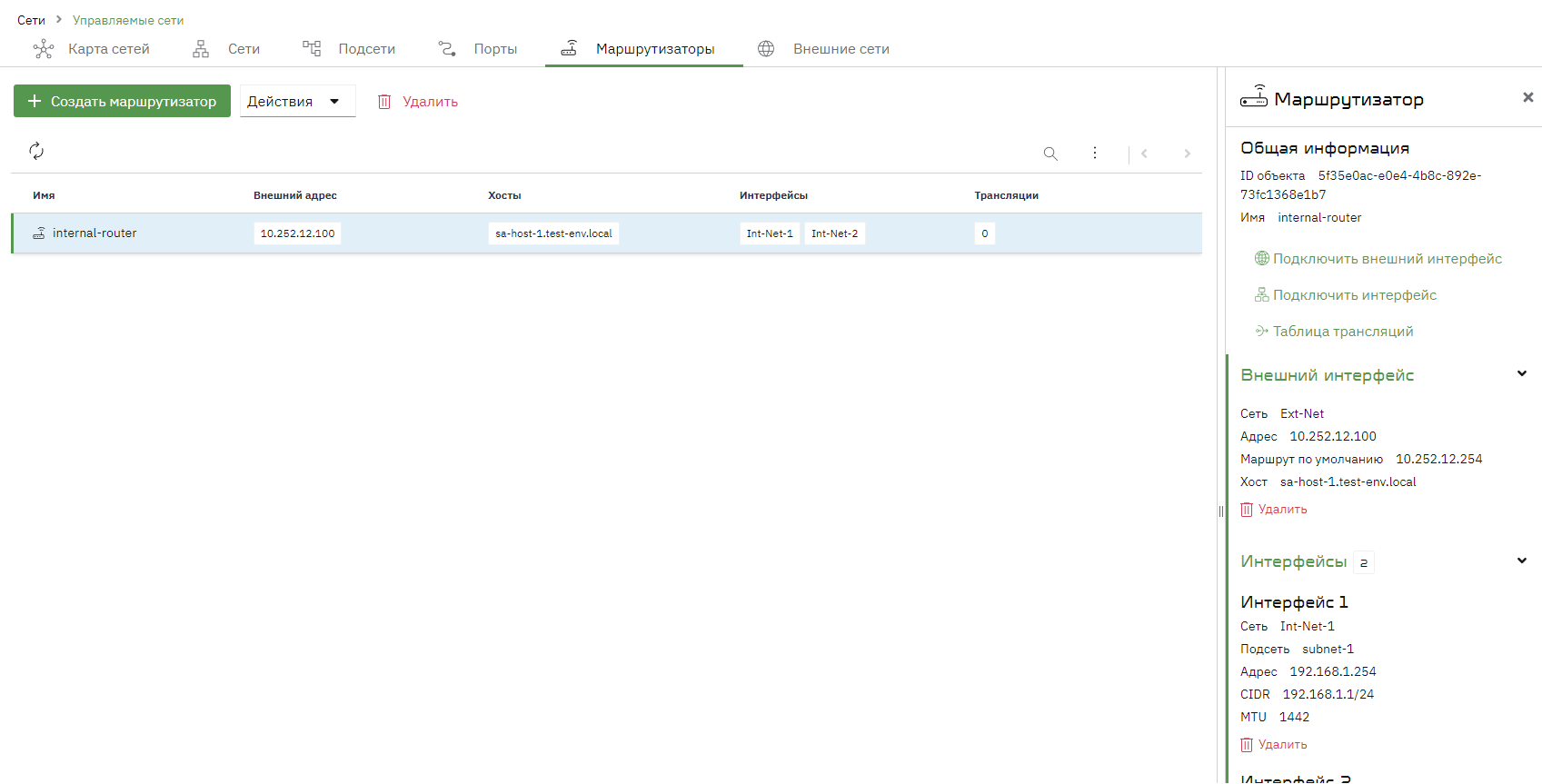Click the Порты tab icon

pyautogui.click(x=447, y=48)
